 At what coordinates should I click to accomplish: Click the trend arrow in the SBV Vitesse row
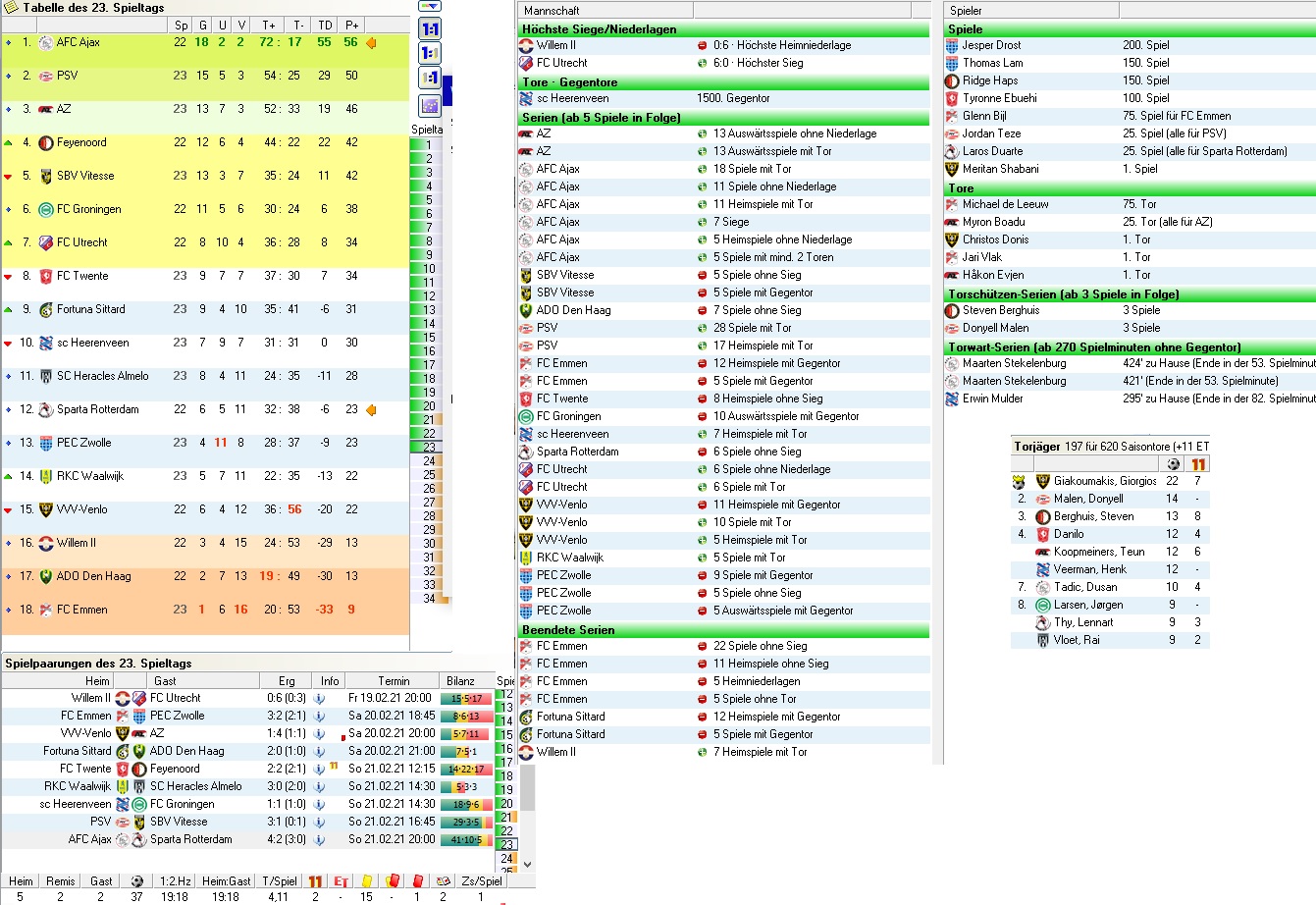[x=9, y=177]
